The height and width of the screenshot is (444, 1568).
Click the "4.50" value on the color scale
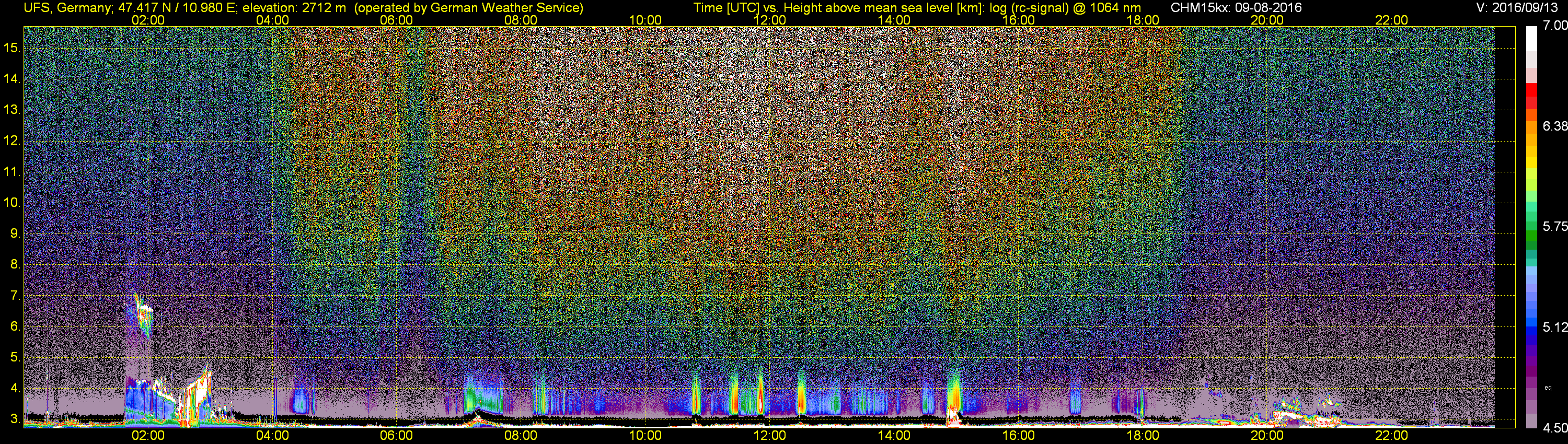[1554, 428]
